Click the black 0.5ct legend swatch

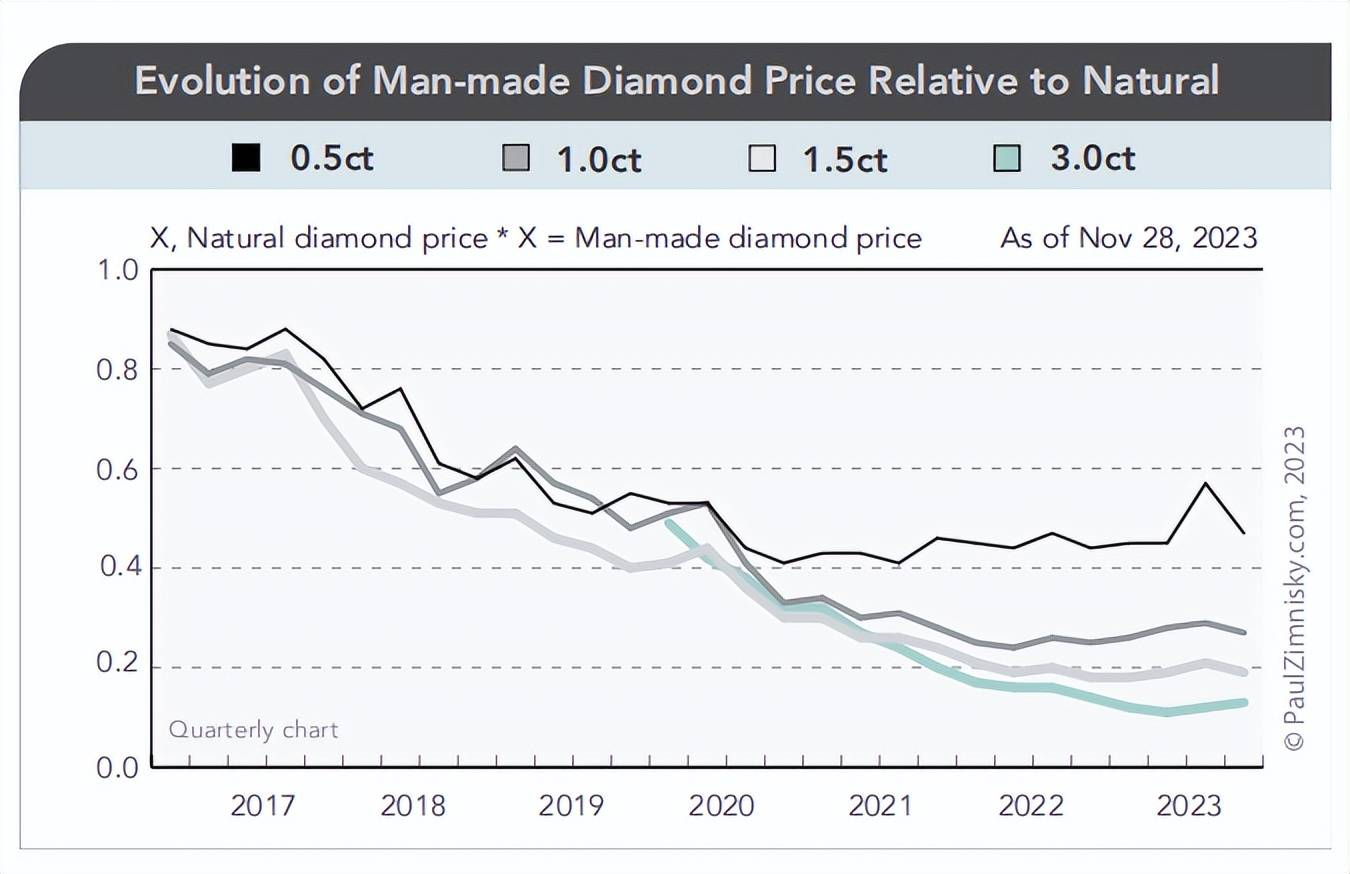(245, 158)
